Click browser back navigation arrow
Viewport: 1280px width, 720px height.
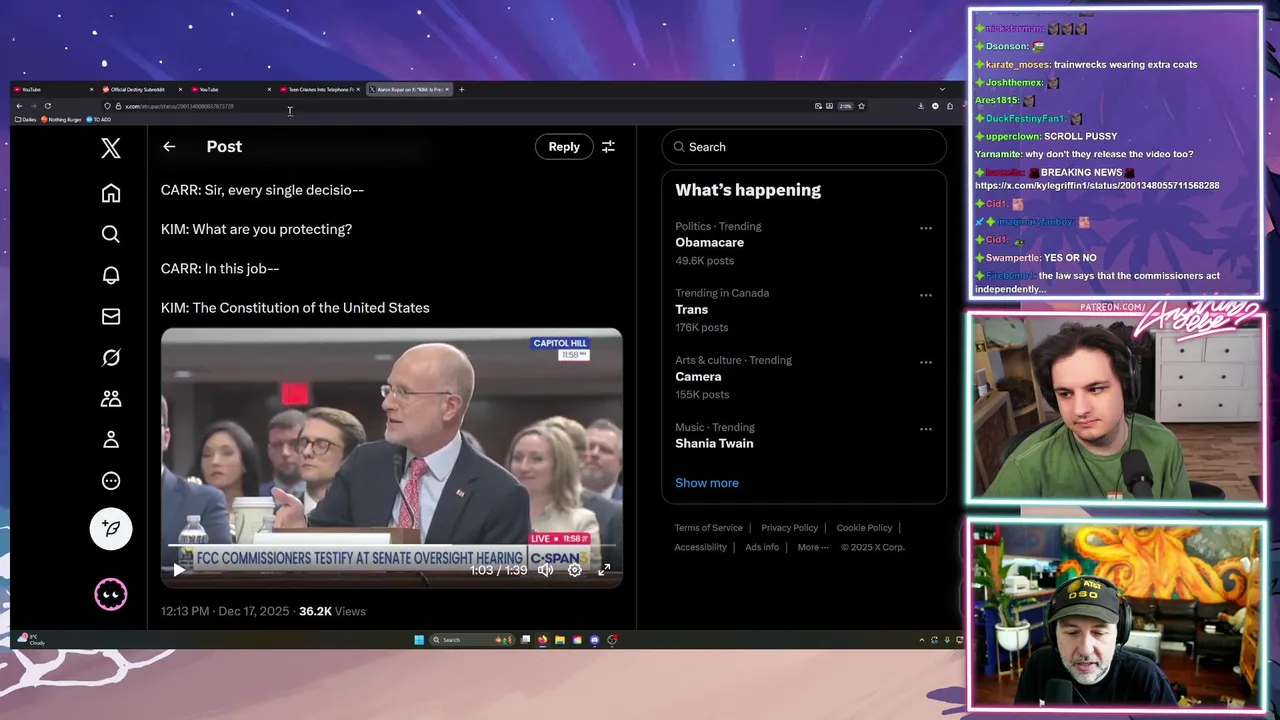pos(19,106)
